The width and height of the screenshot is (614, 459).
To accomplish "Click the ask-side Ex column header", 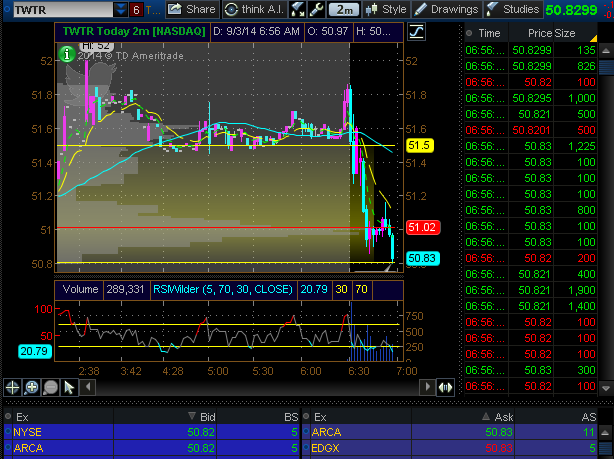I will pyautogui.click(x=320, y=417).
